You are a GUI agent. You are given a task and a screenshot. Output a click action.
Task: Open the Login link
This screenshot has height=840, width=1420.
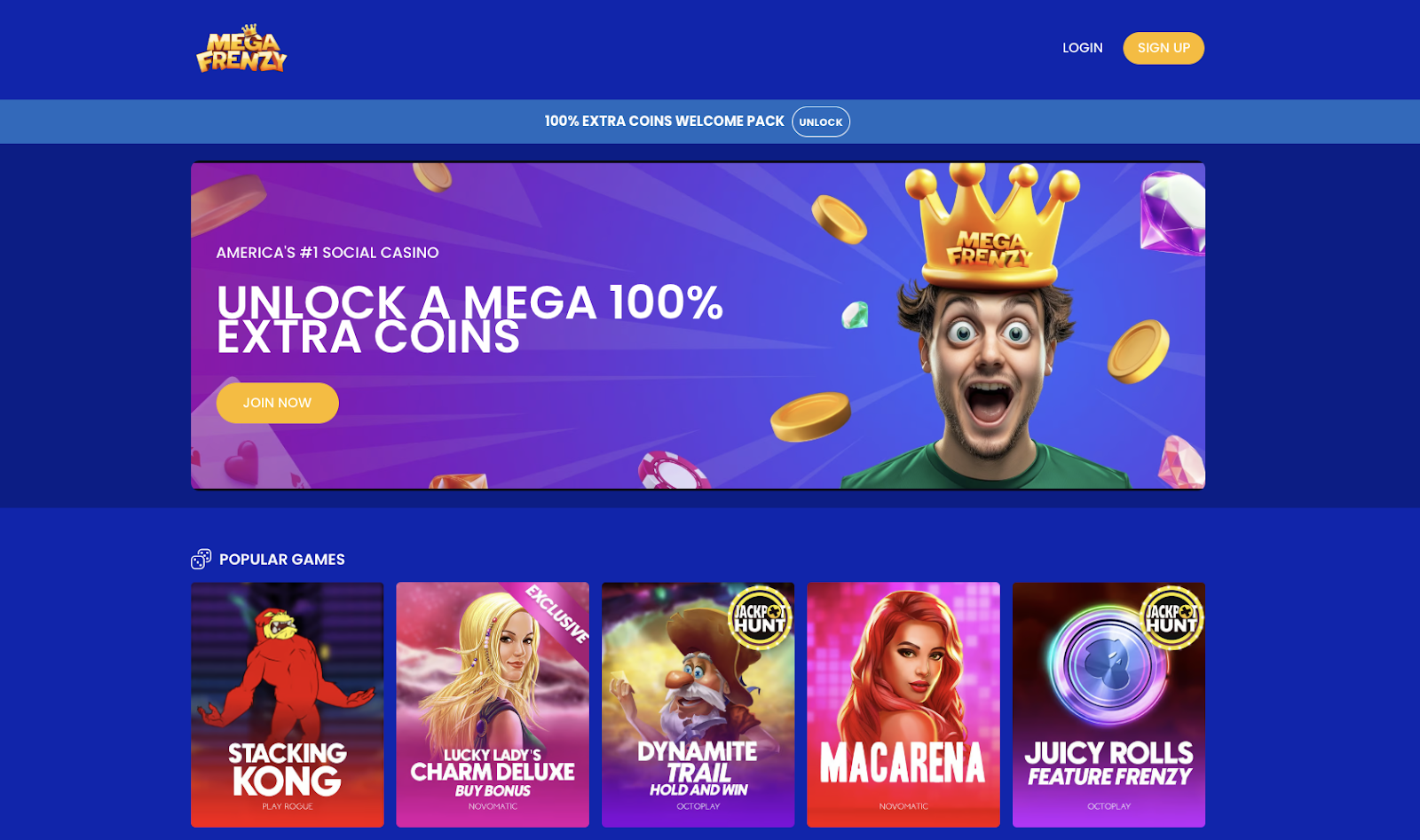(1083, 48)
